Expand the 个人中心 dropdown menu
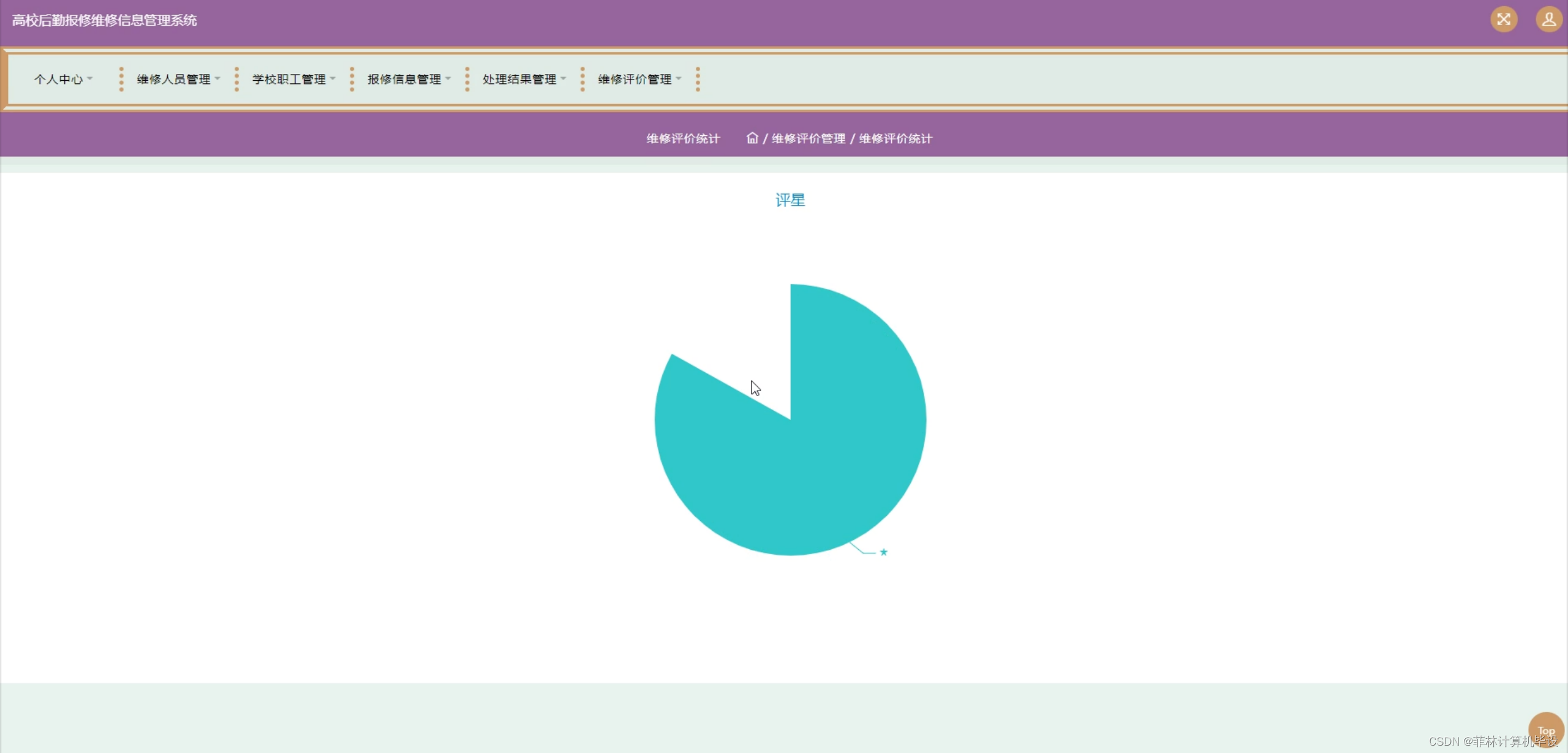This screenshot has height=753, width=1568. coord(59,80)
